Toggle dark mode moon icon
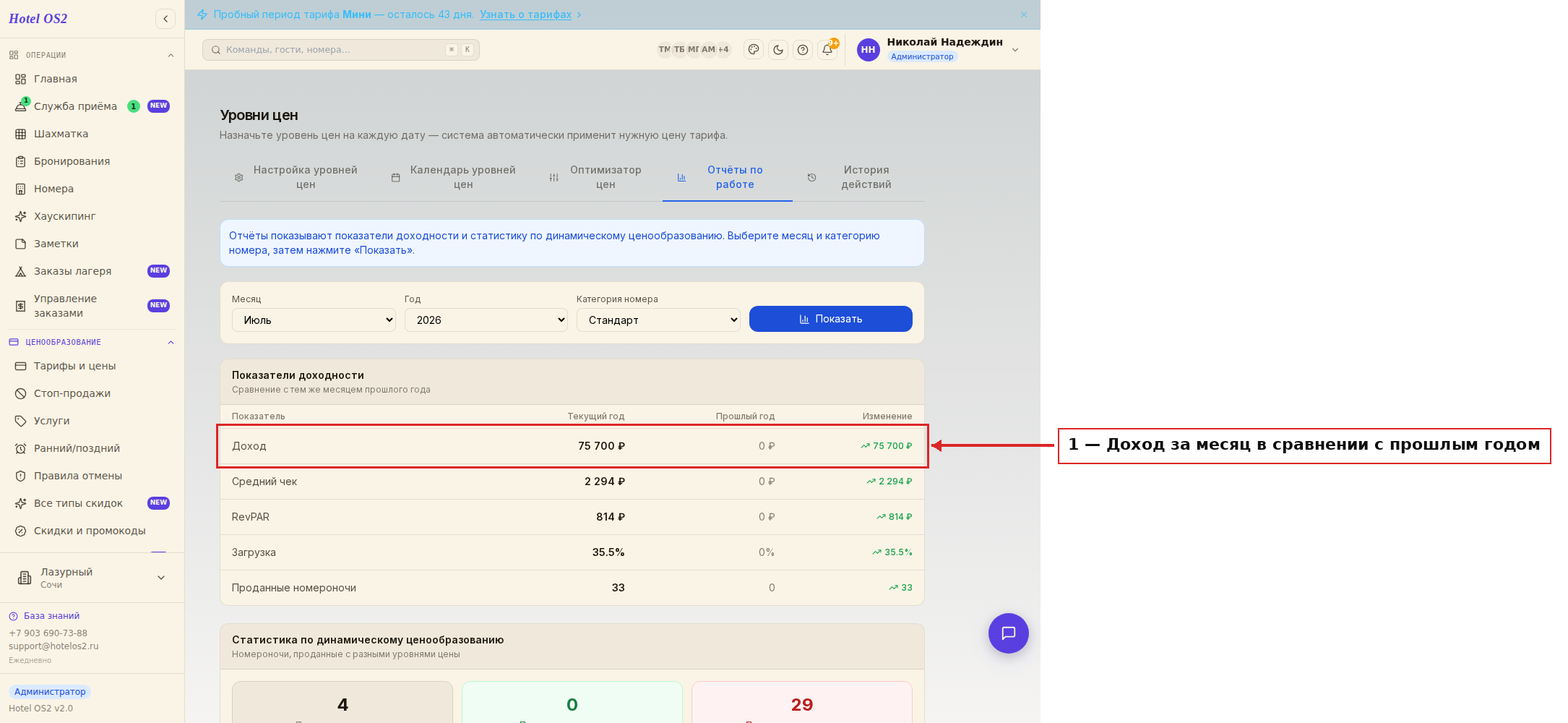1568x723 pixels. (x=778, y=50)
